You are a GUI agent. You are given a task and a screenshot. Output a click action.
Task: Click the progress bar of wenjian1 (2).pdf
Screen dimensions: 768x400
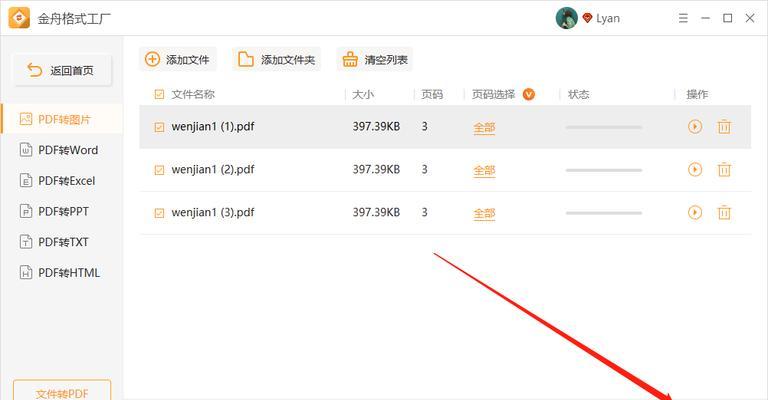pos(603,170)
